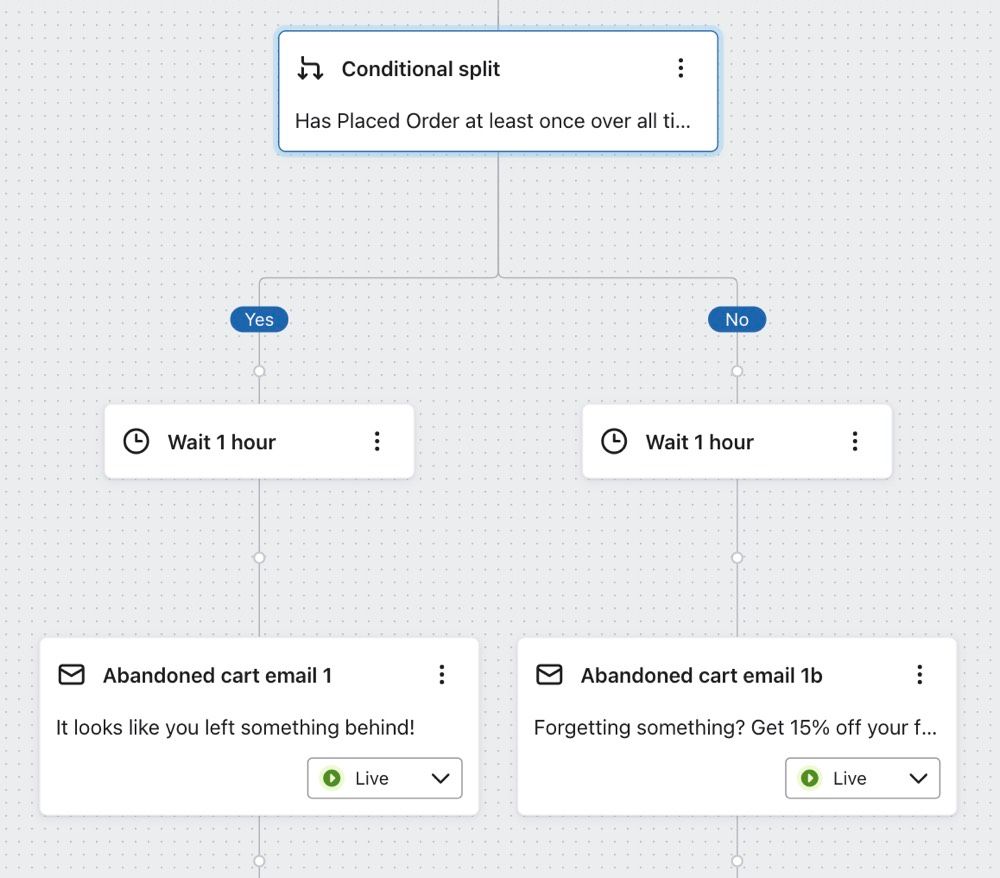Image resolution: width=1000 pixels, height=878 pixels.
Task: Open the options menu on the Conditional split node
Action: [682, 68]
